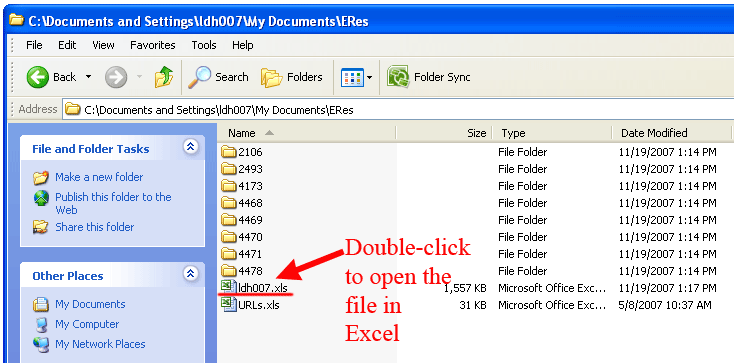
Task: Click the folder icon in the Address bar
Action: (73, 110)
